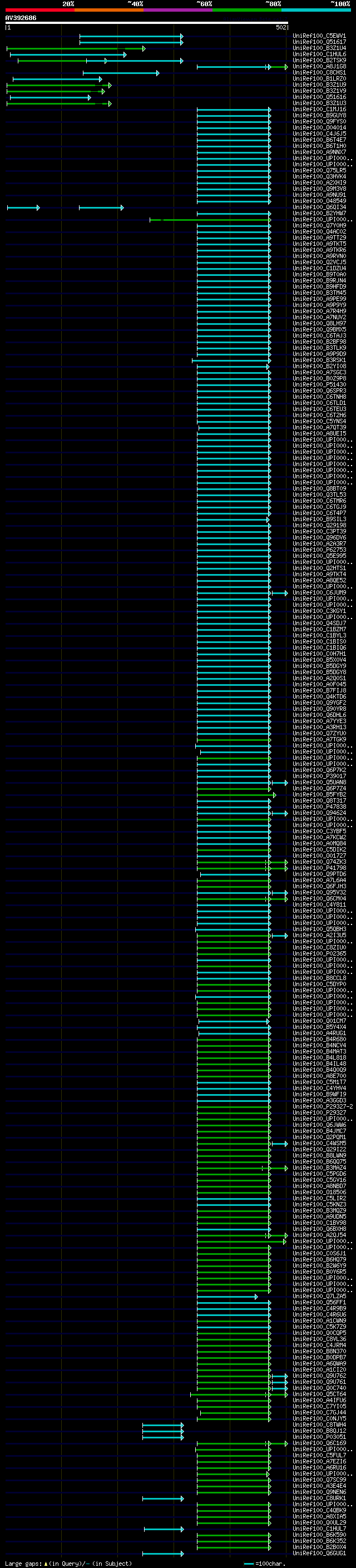
Task: Click hit label UniRef100_Q9M3V8
Action: (319, 189)
